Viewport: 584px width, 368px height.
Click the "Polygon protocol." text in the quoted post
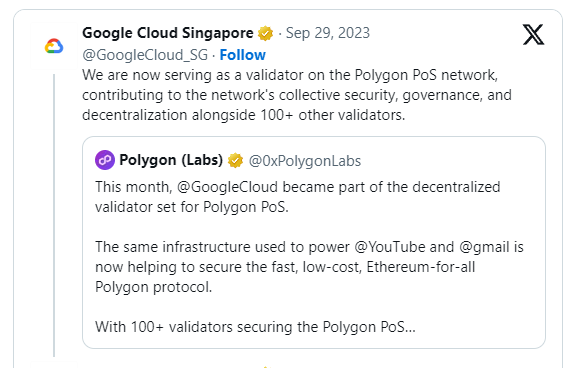coord(153,287)
